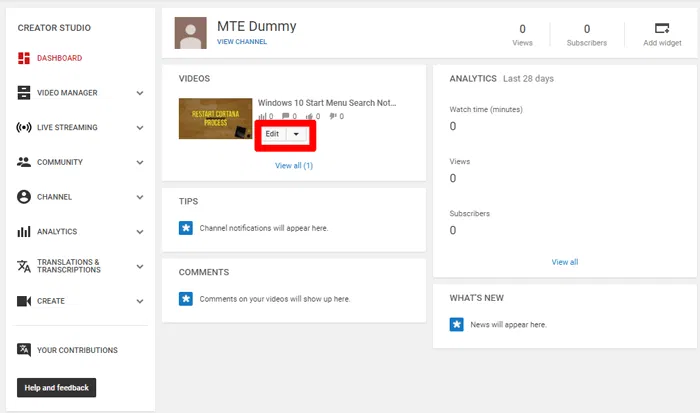The image size is (700, 413).
Task: Select Channel in the sidebar
Action: (x=54, y=197)
